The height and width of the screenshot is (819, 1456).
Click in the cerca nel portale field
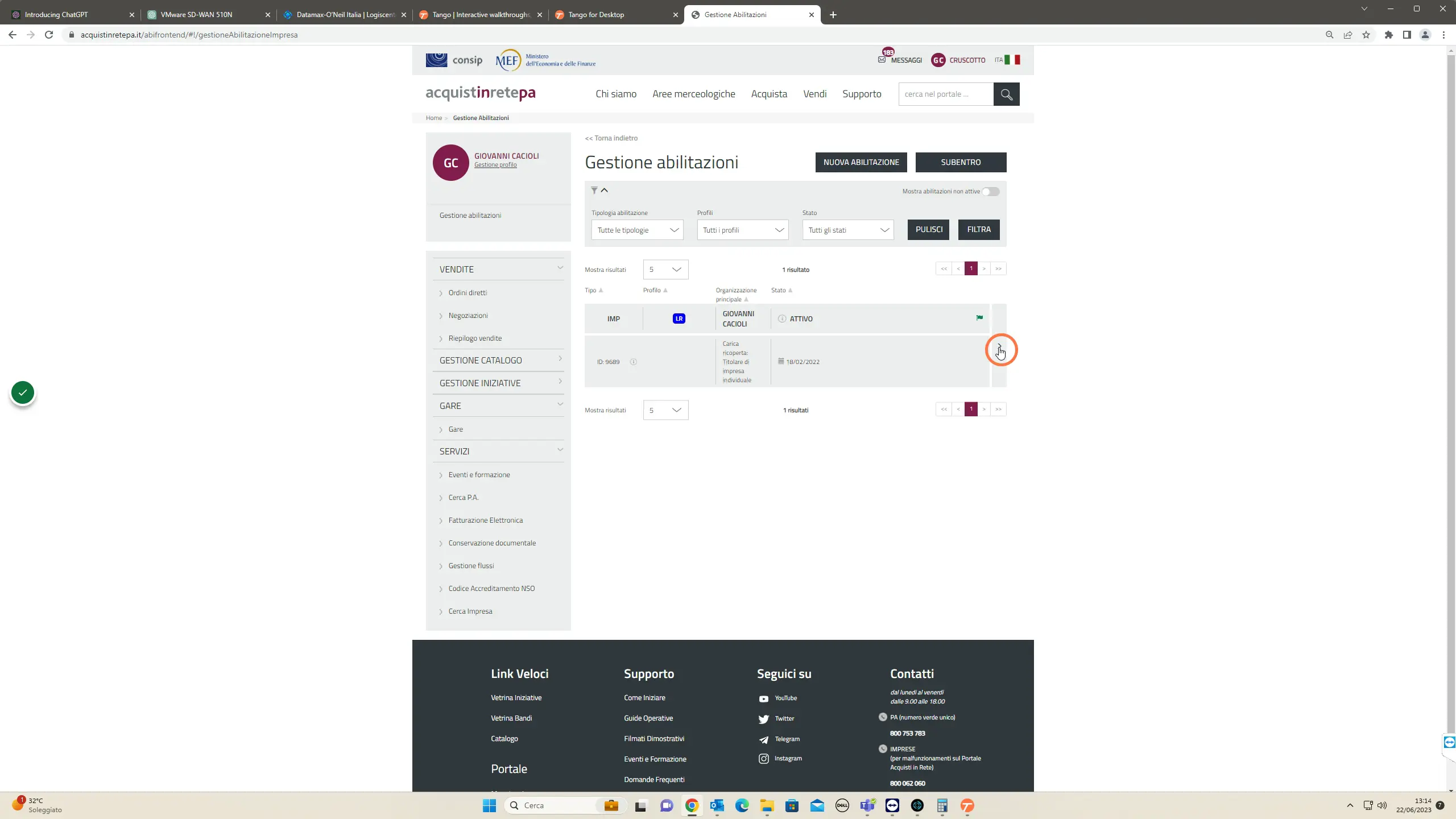pyautogui.click(x=946, y=94)
